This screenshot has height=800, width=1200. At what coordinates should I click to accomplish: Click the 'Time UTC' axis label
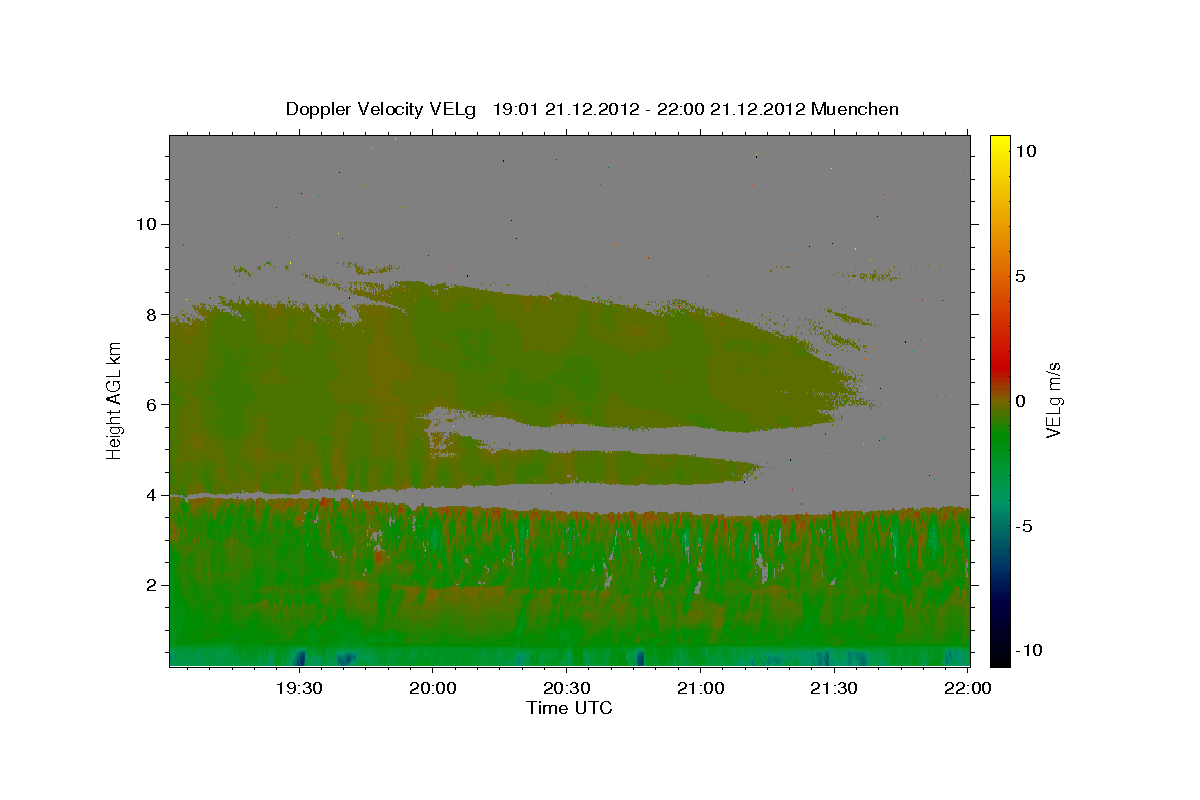[569, 708]
